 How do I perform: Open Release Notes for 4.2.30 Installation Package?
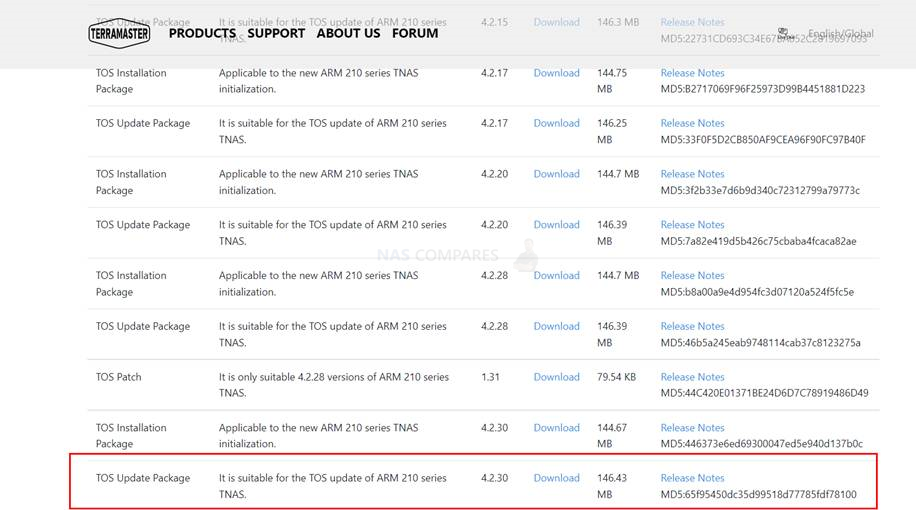[692, 428]
